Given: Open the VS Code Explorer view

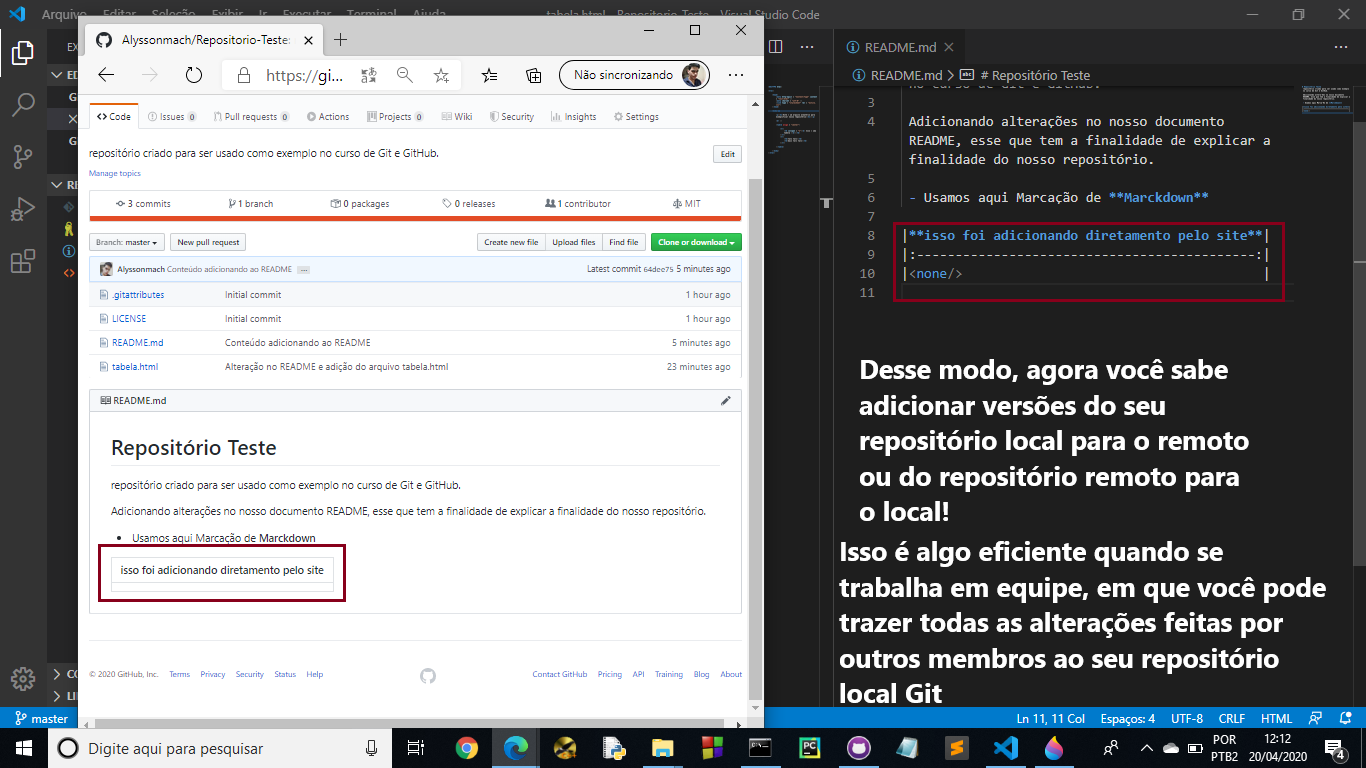Looking at the screenshot, I should tap(22, 52).
